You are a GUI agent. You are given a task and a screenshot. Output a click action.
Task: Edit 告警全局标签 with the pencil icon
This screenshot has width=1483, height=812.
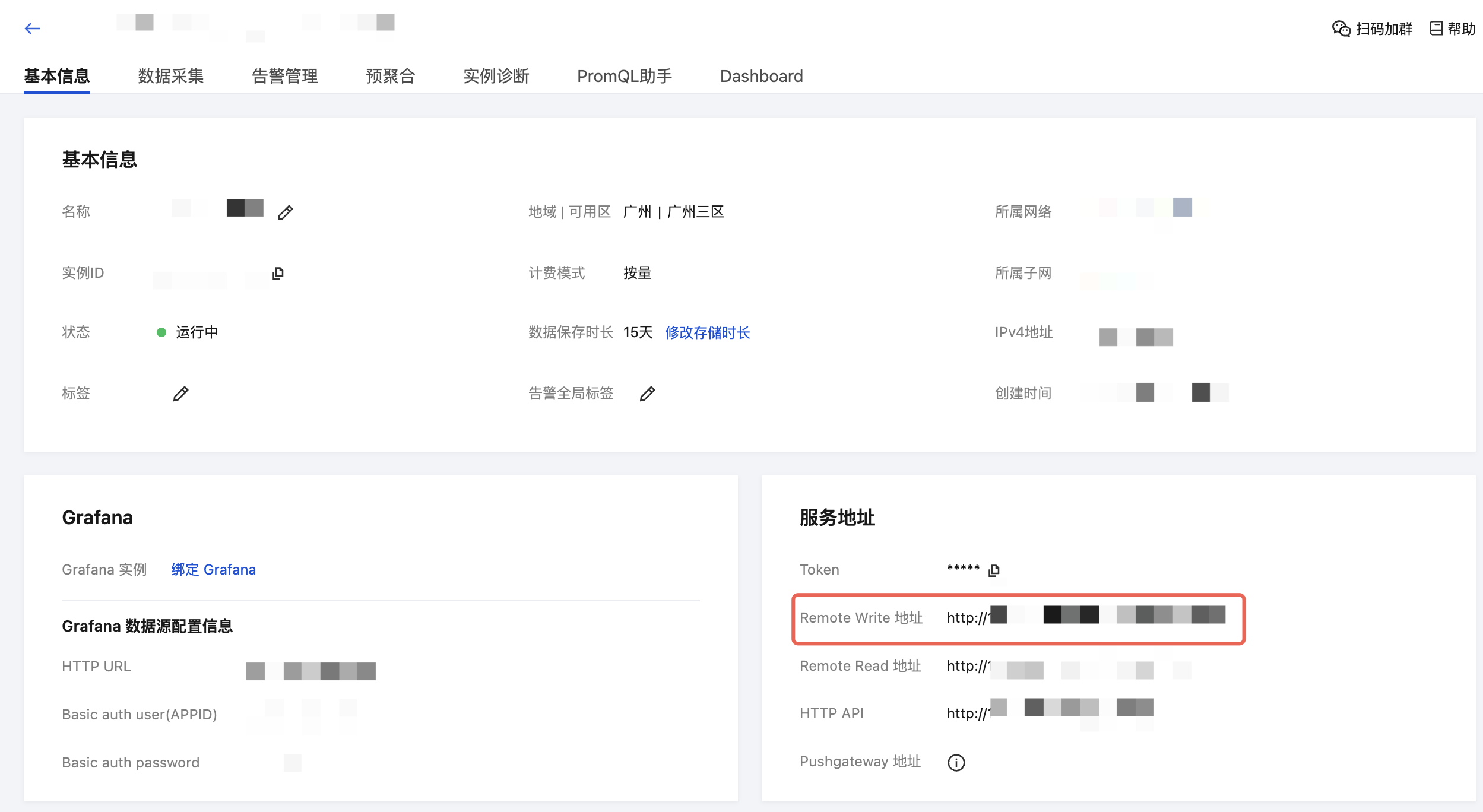point(647,394)
